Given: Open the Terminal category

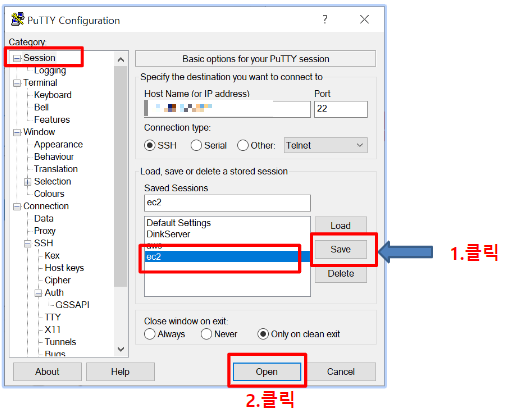Looking at the screenshot, I should click(40, 83).
